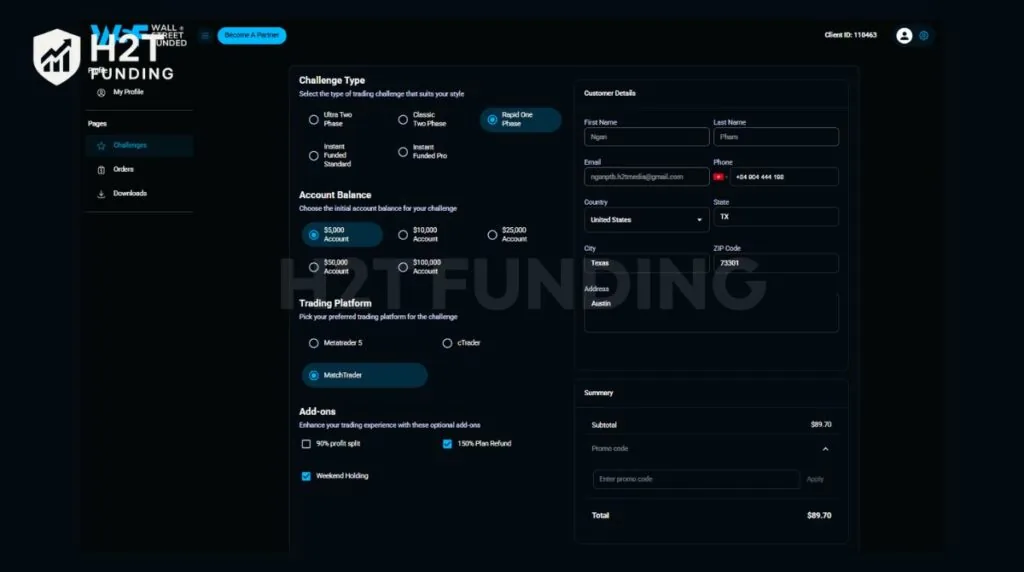This screenshot has width=1024, height=572.
Task: Choose Ultra Two Phase challenge type
Action: (313, 119)
